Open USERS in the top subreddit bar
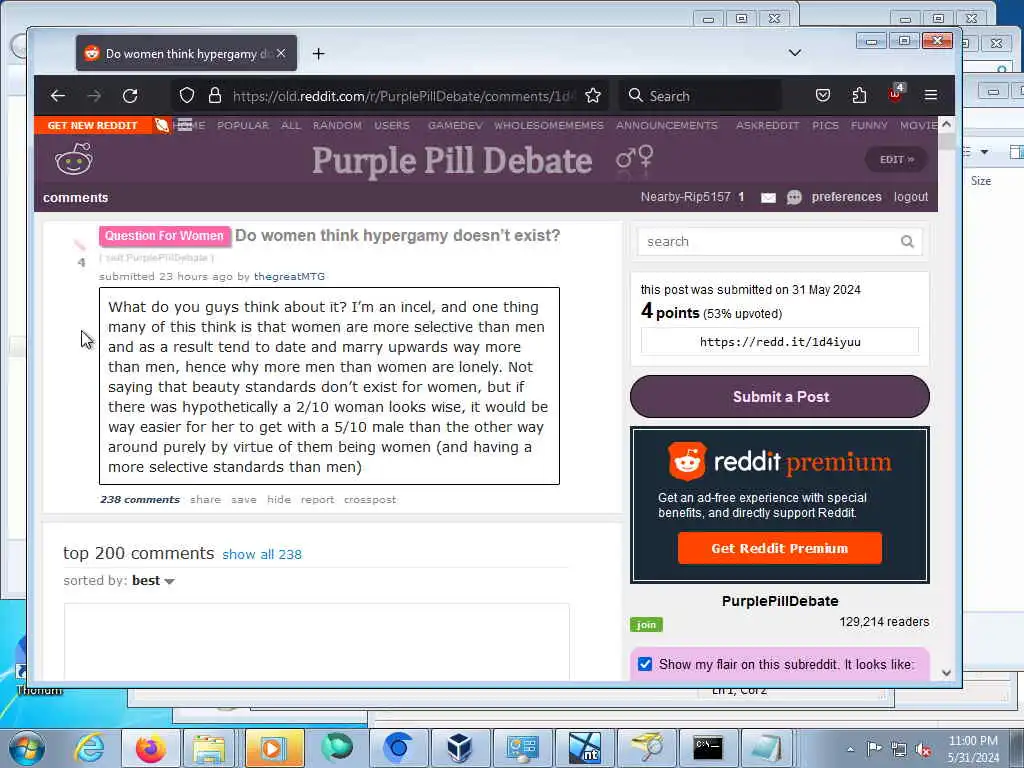1024x768 pixels. [x=392, y=125]
